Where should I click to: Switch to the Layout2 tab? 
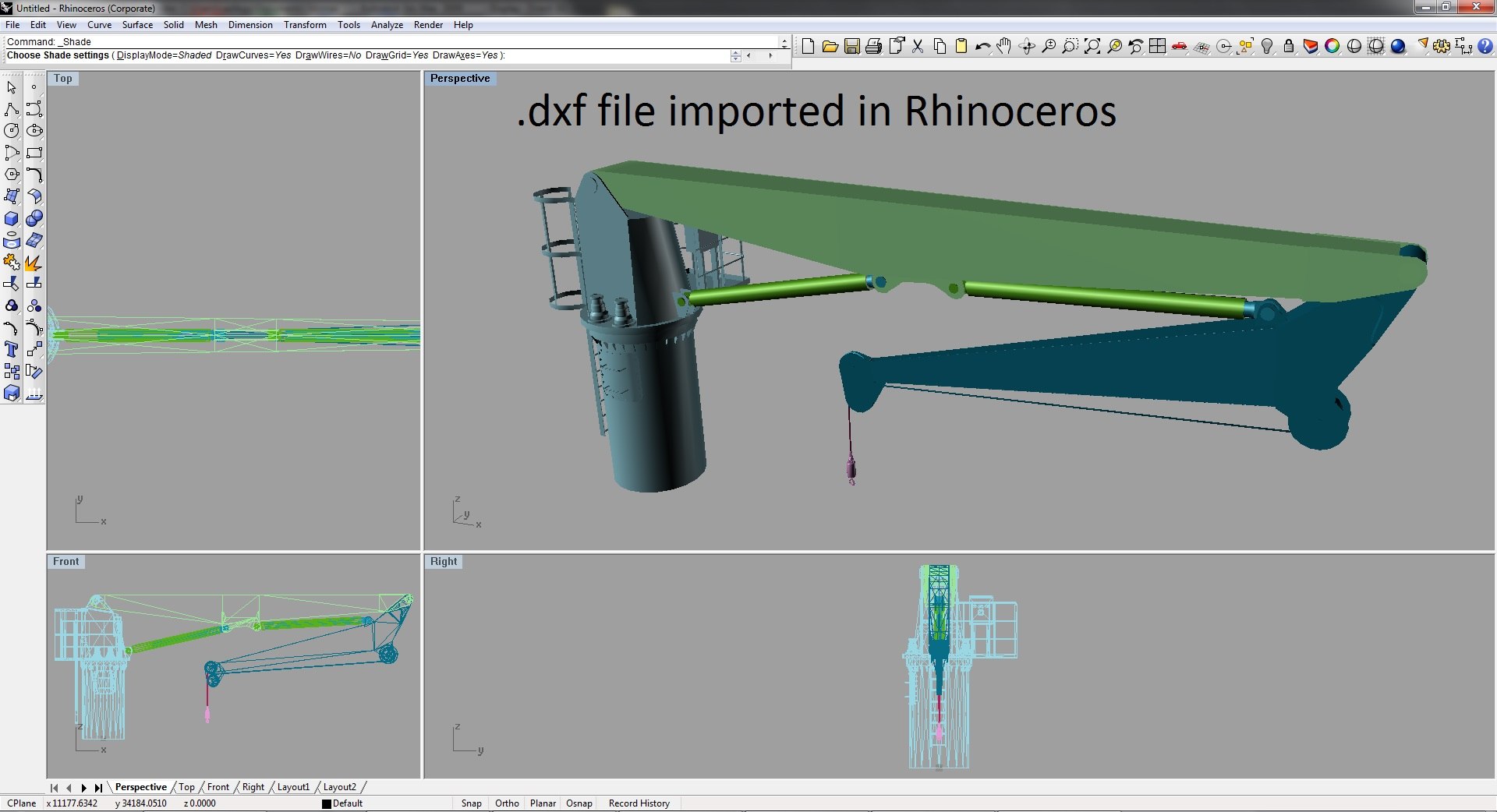coord(340,787)
